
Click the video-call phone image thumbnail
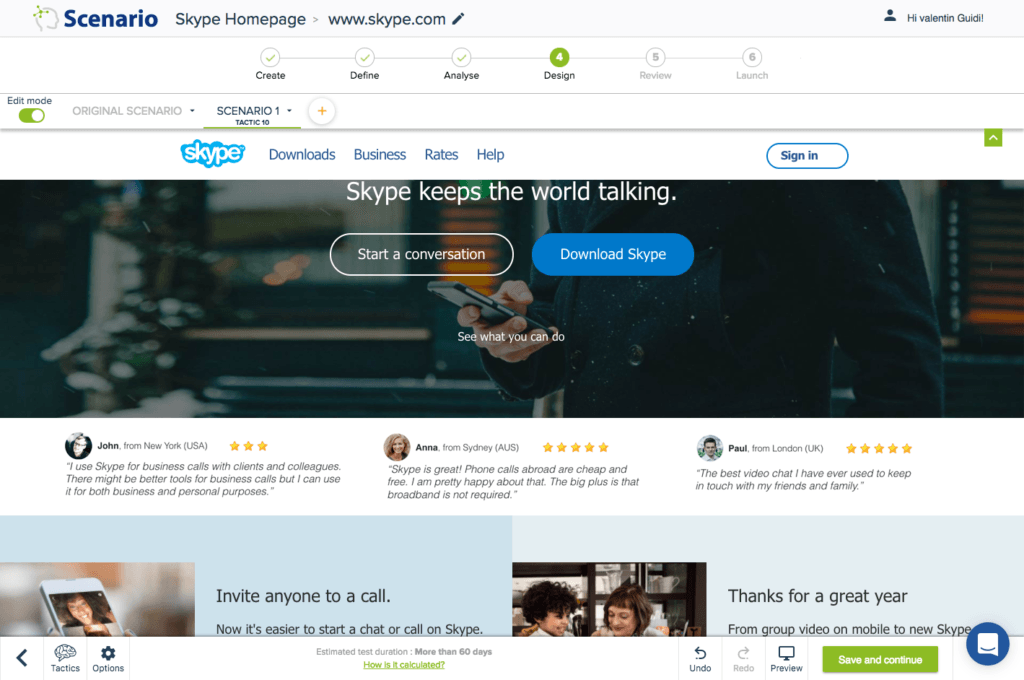coord(97,600)
